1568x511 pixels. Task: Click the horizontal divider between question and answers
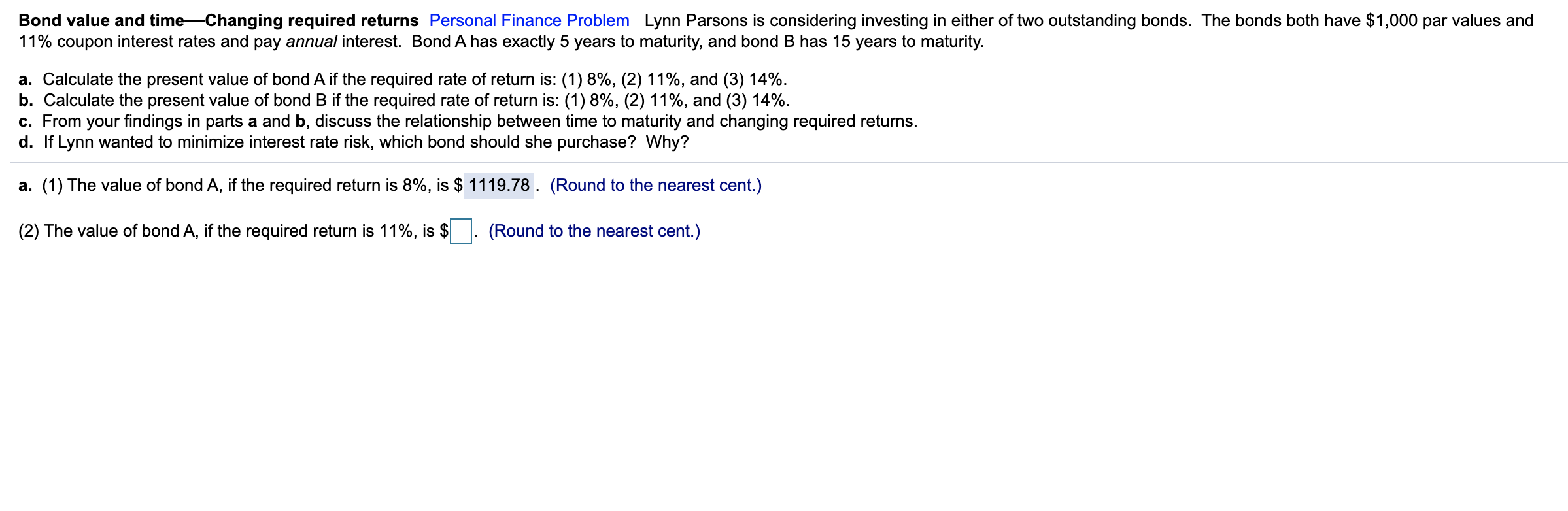pyautogui.click(x=784, y=162)
